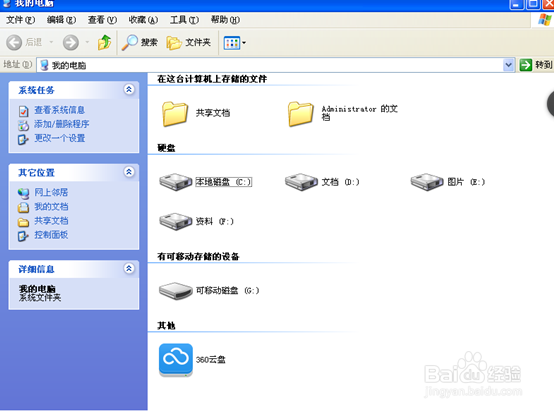The height and width of the screenshot is (411, 554).
Task: Click the 共享文档 folder label
Action: pos(213,113)
